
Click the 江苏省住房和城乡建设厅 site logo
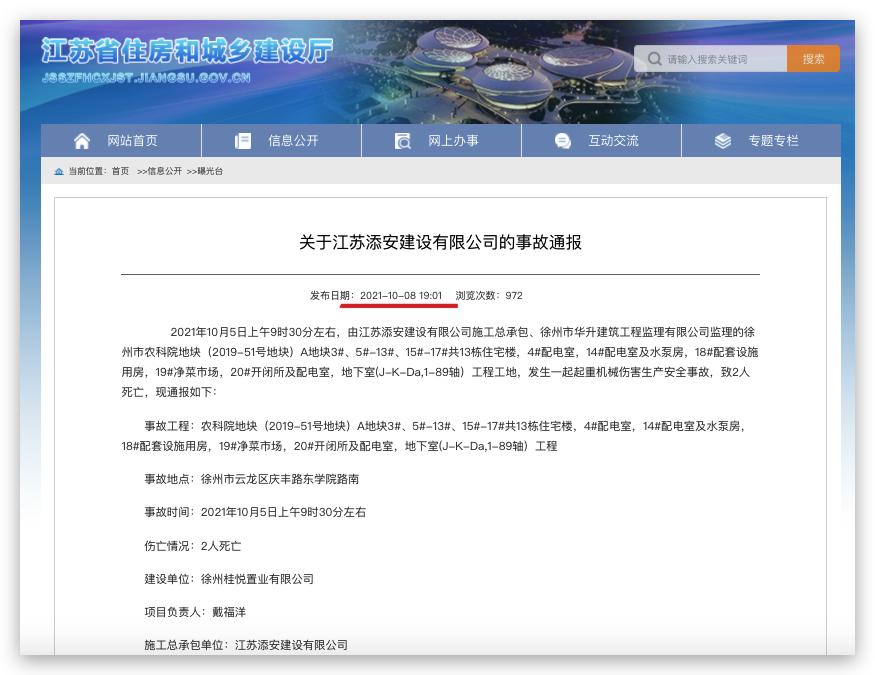point(188,51)
